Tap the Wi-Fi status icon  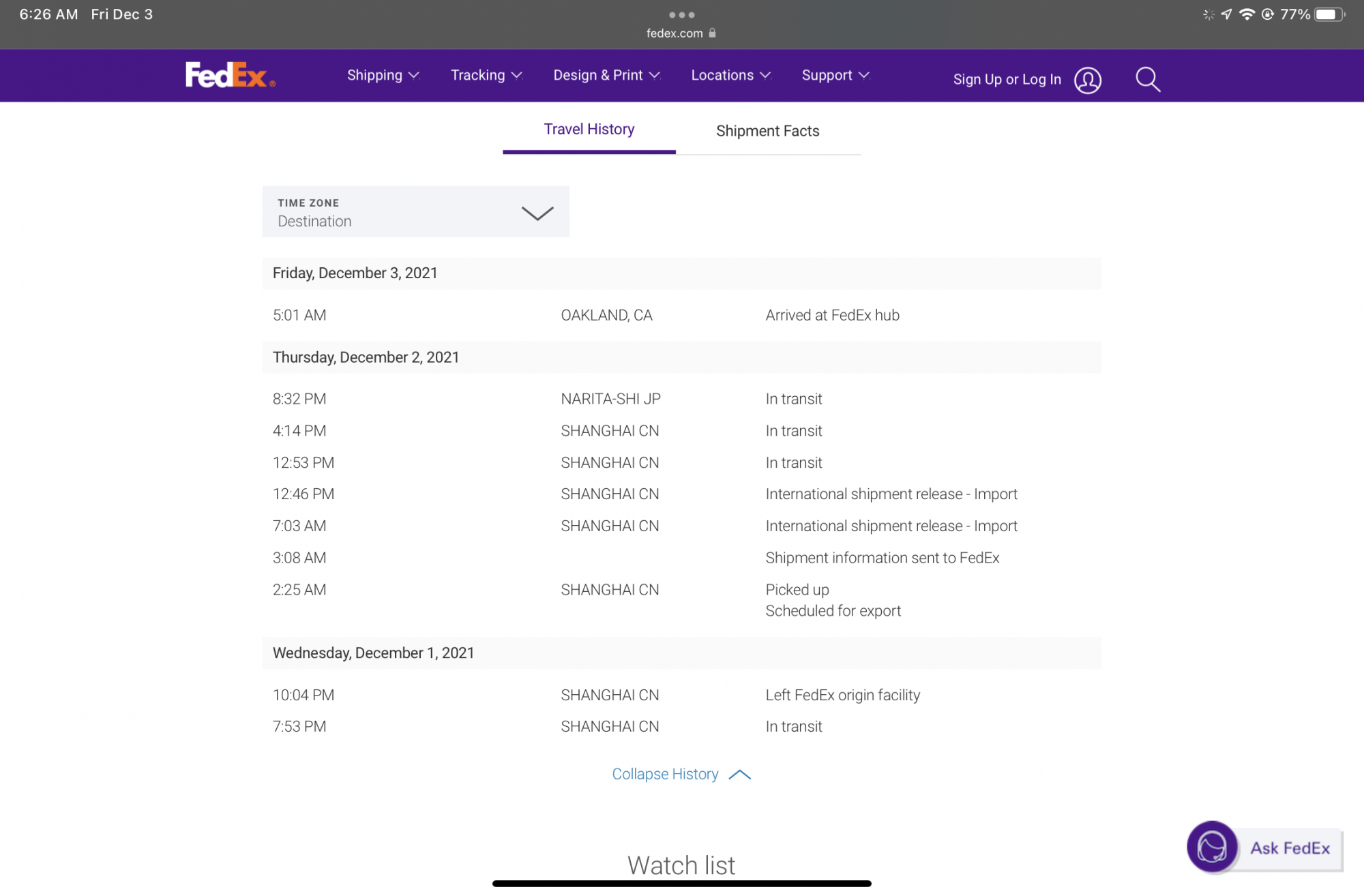tap(1247, 14)
